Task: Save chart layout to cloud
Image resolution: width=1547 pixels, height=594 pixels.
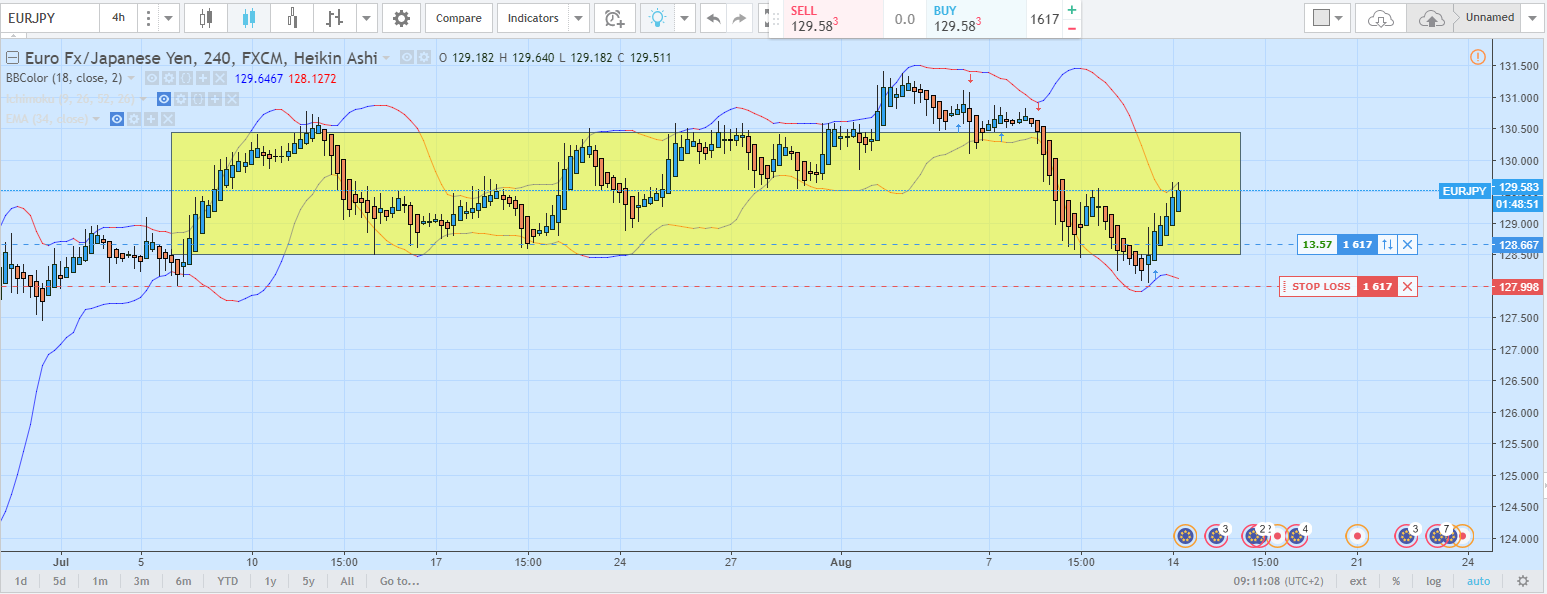Action: (1431, 18)
